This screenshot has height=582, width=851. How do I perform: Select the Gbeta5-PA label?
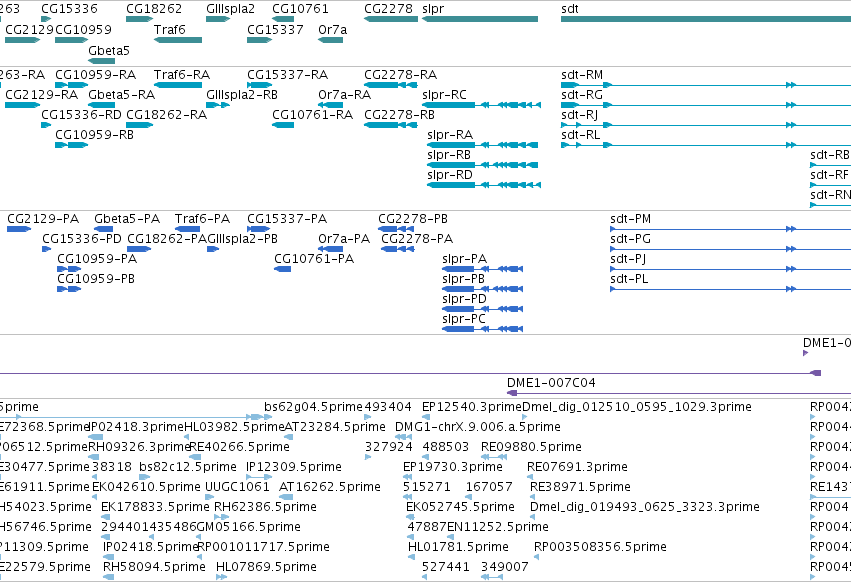pyautogui.click(x=127, y=219)
